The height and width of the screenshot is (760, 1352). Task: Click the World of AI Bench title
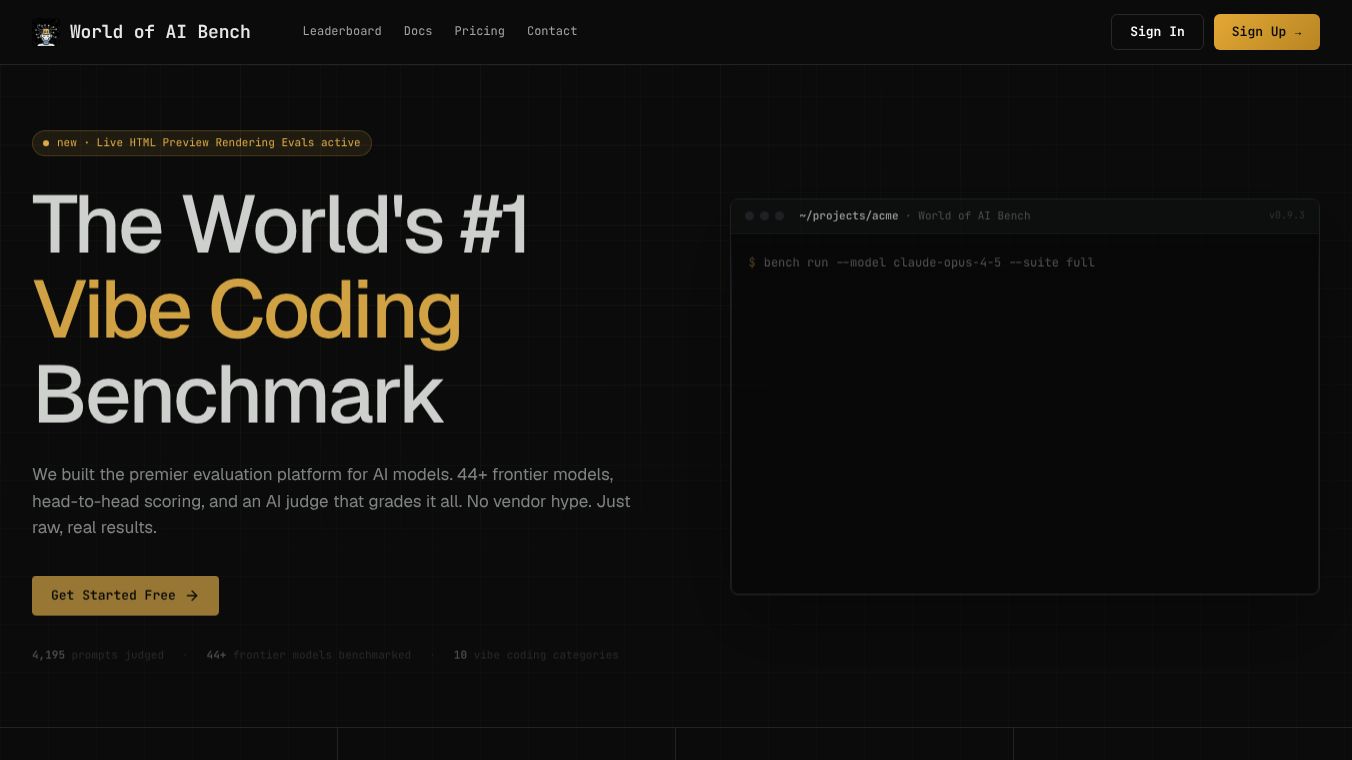pyautogui.click(x=160, y=32)
